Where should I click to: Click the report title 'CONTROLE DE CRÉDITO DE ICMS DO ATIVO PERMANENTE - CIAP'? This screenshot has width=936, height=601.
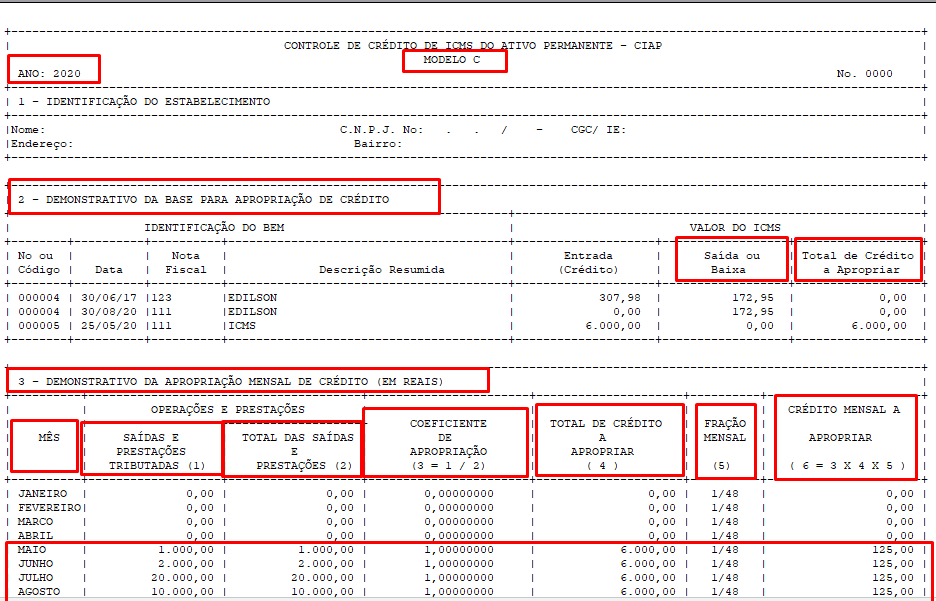[473, 45]
